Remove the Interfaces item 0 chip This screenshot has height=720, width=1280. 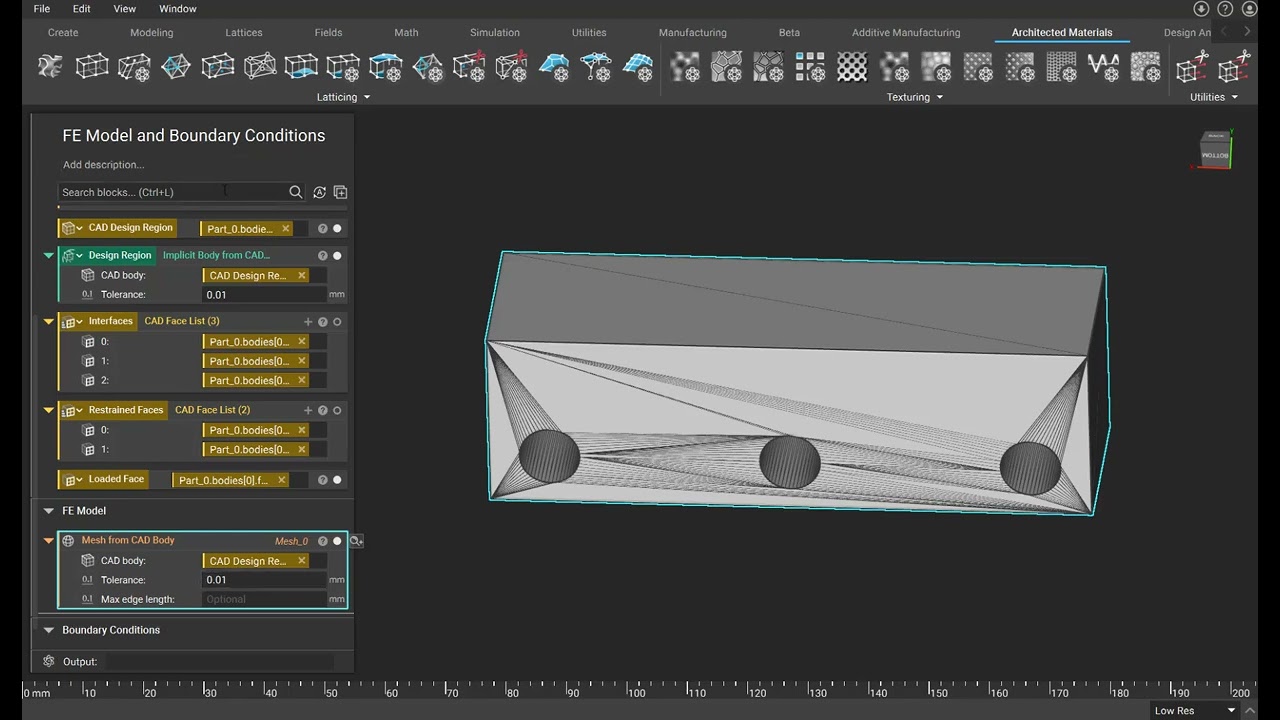pyautogui.click(x=301, y=342)
